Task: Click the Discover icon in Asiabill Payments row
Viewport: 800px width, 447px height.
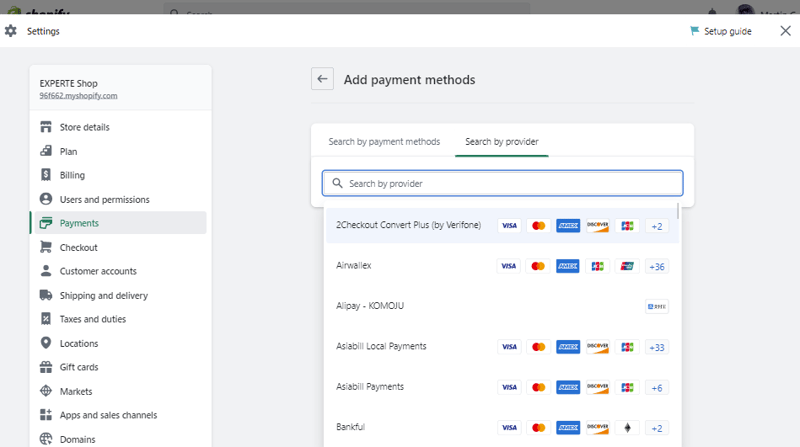Action: (x=597, y=387)
